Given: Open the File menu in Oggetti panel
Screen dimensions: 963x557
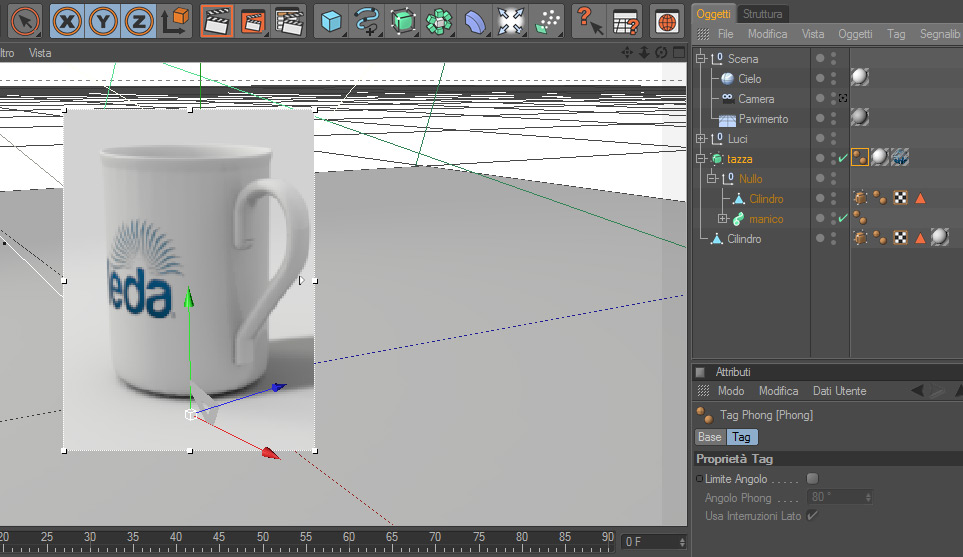Looking at the screenshot, I should [x=725, y=34].
